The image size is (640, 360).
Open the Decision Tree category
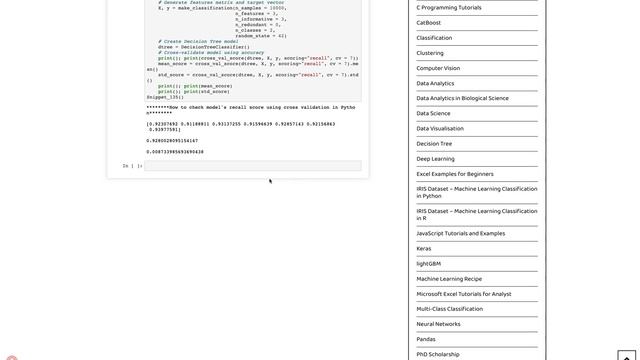pos(434,144)
